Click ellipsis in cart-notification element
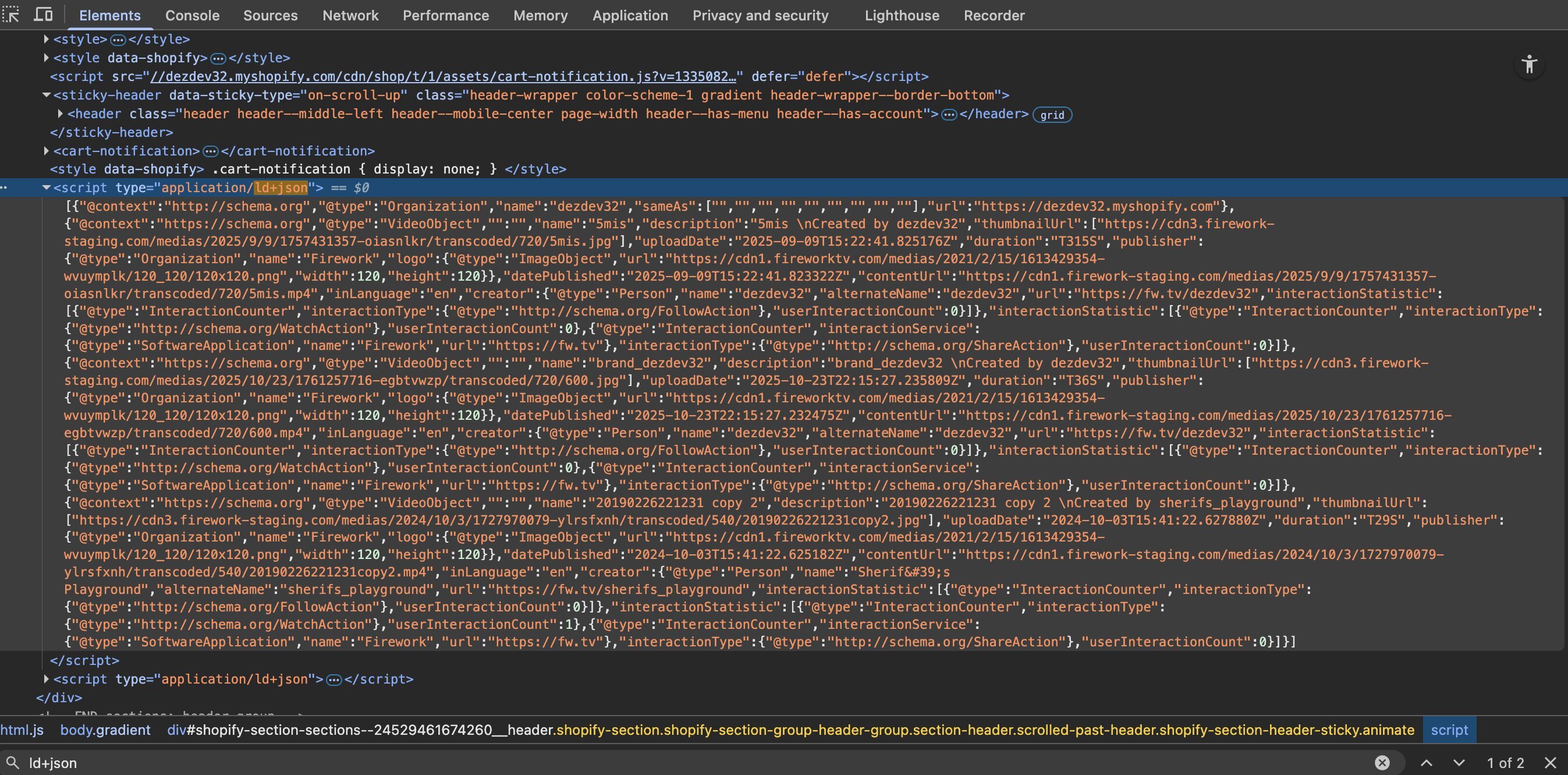Viewport: 1568px width, 775px height. pos(210,151)
